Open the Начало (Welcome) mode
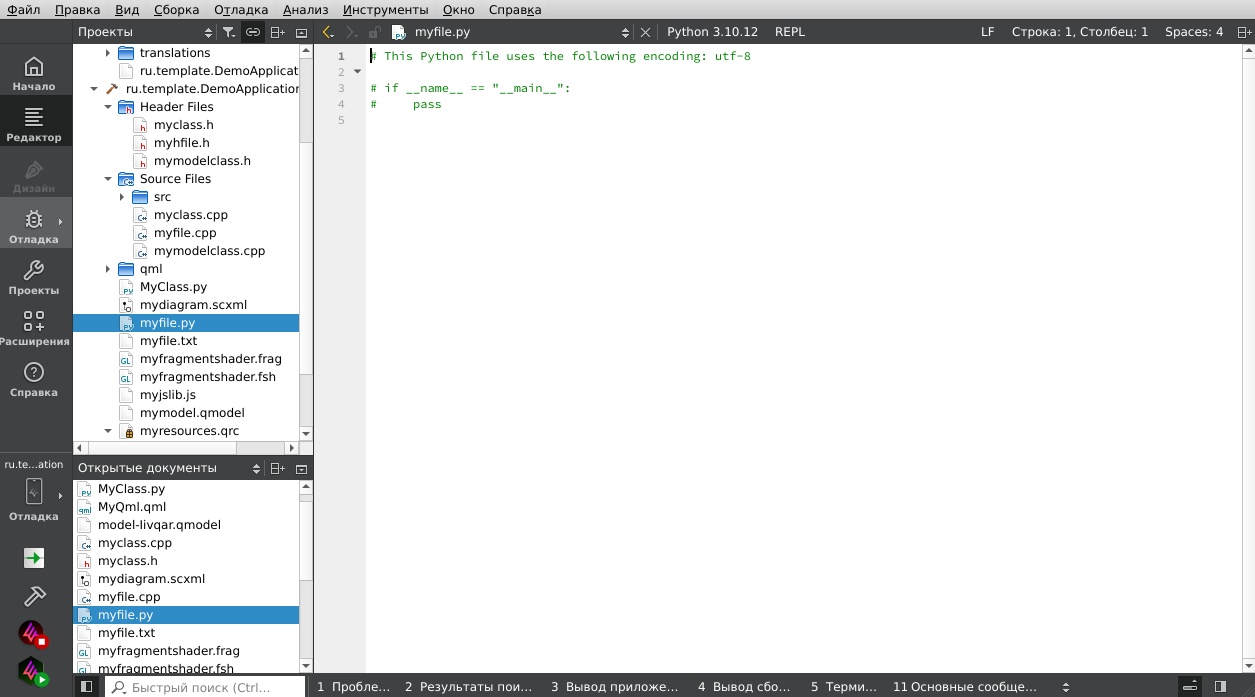Screen dimensions: 1255x697 (x=34, y=73)
